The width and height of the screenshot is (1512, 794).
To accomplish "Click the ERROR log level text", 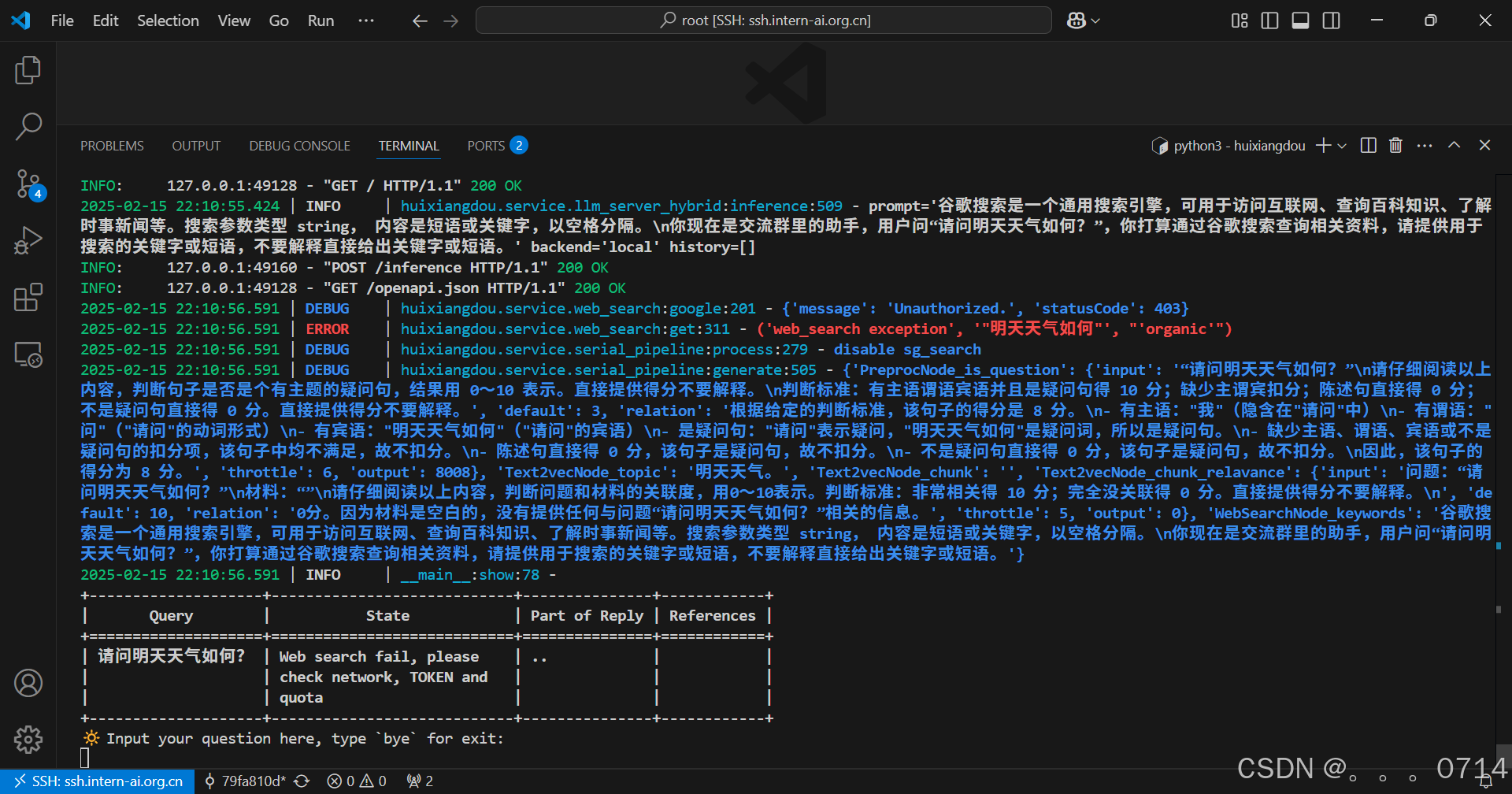I will point(327,329).
